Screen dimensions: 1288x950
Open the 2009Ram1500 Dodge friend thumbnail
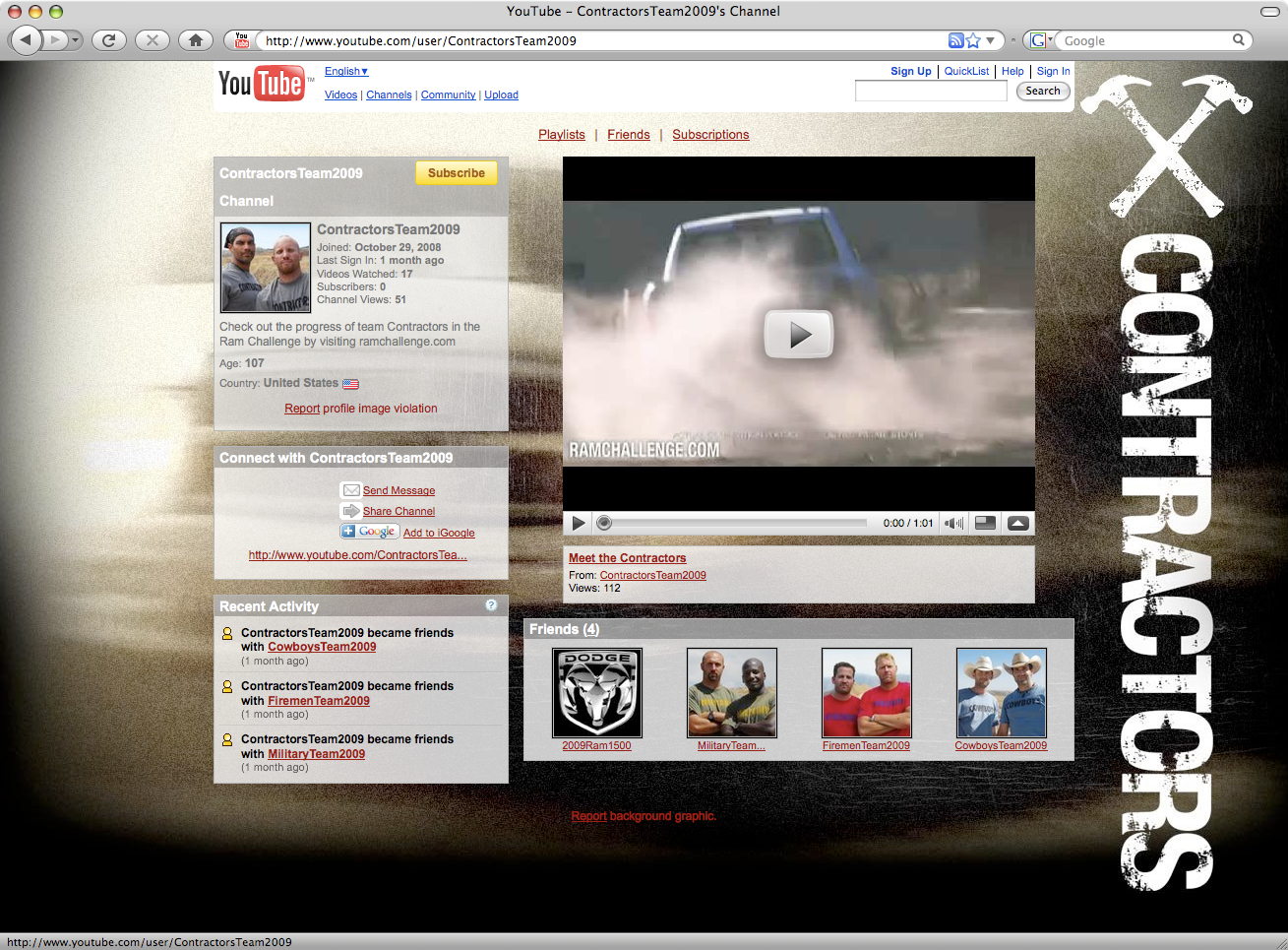click(597, 692)
